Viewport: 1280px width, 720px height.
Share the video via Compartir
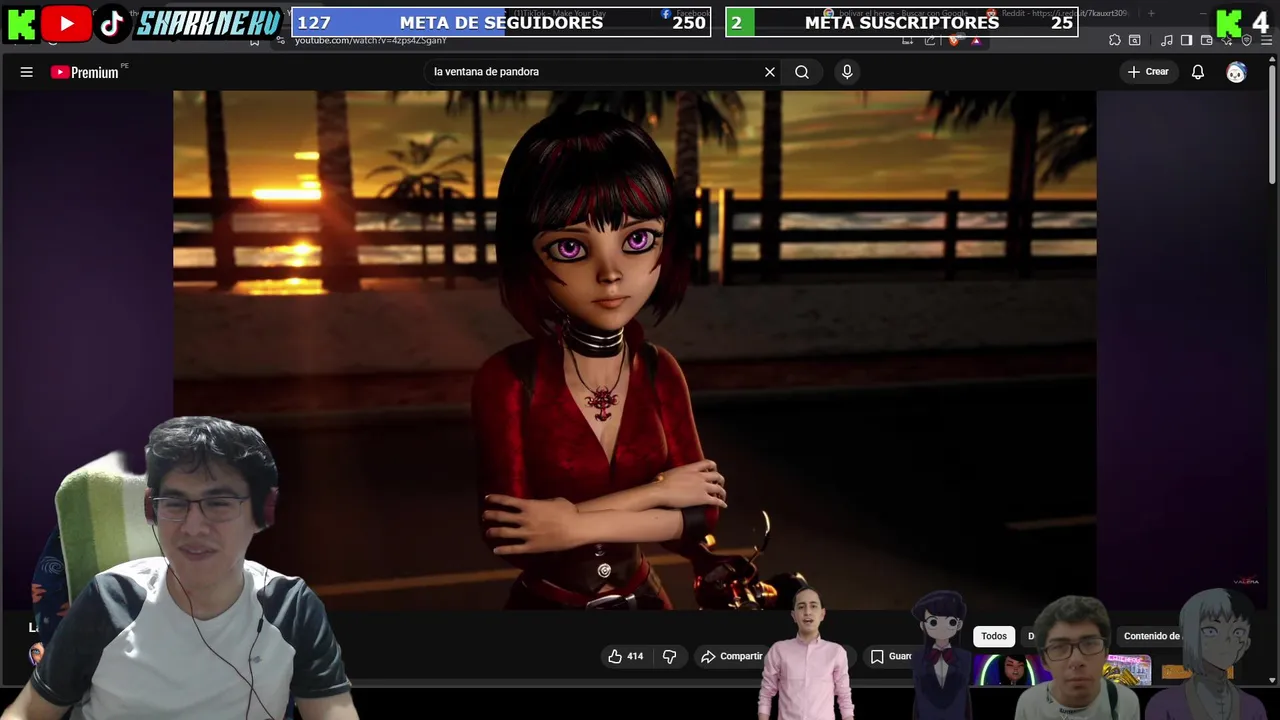point(731,656)
